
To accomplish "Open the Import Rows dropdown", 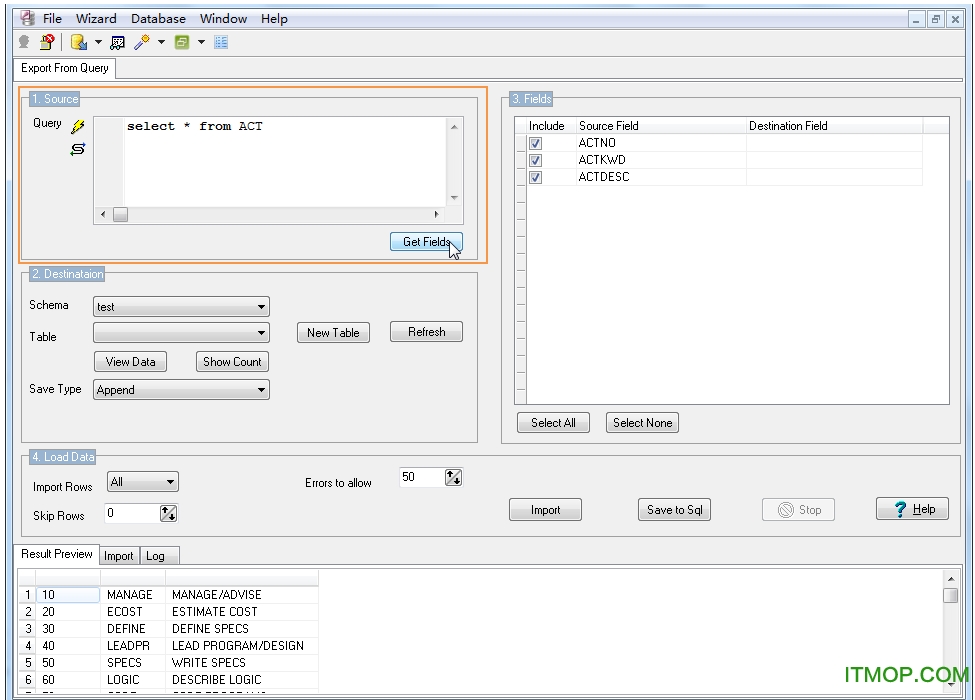I will click(170, 481).
